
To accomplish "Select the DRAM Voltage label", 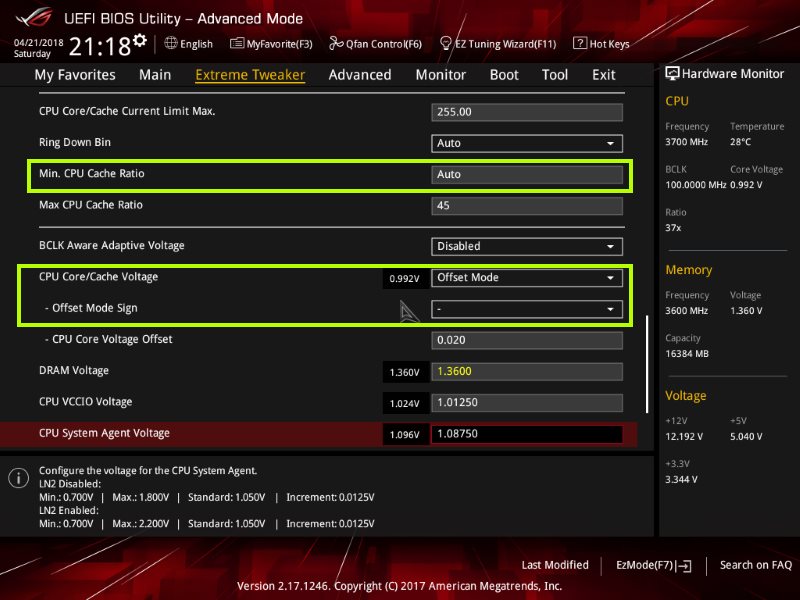I will coord(74,370).
